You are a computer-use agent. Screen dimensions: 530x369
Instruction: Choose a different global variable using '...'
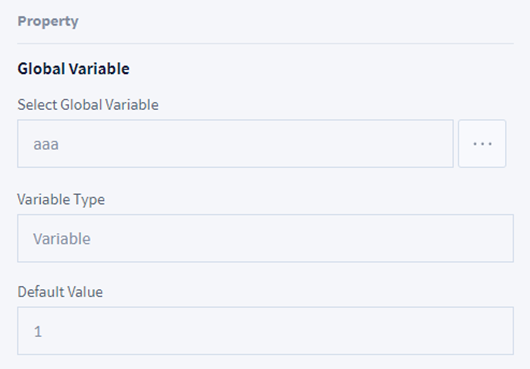tap(482, 144)
